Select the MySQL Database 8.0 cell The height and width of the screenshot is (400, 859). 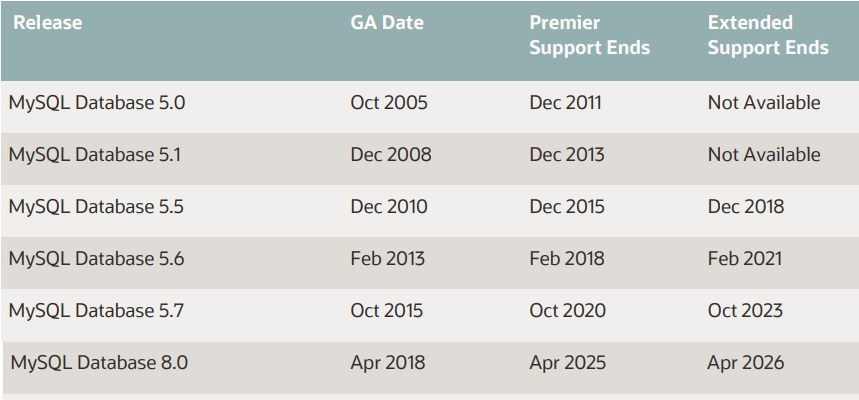tap(99, 362)
